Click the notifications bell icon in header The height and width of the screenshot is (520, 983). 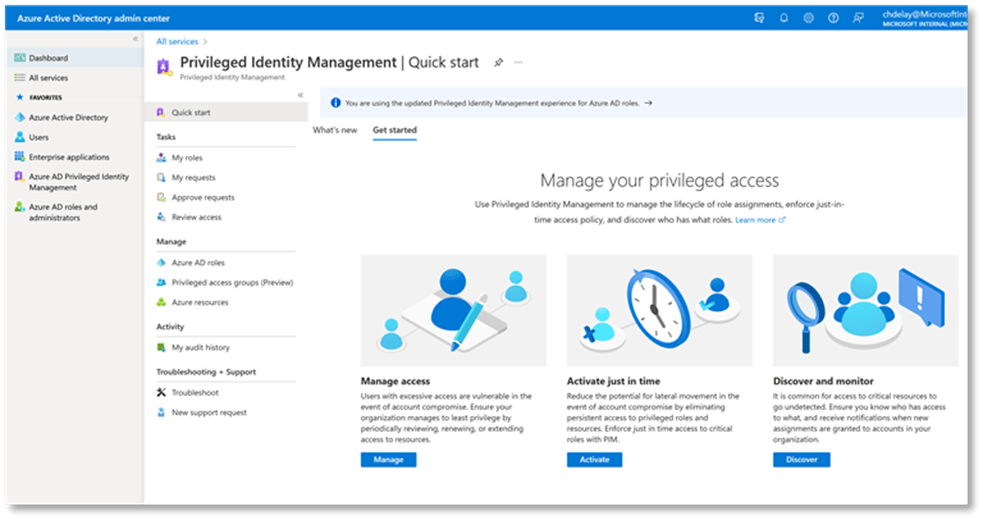tap(784, 18)
